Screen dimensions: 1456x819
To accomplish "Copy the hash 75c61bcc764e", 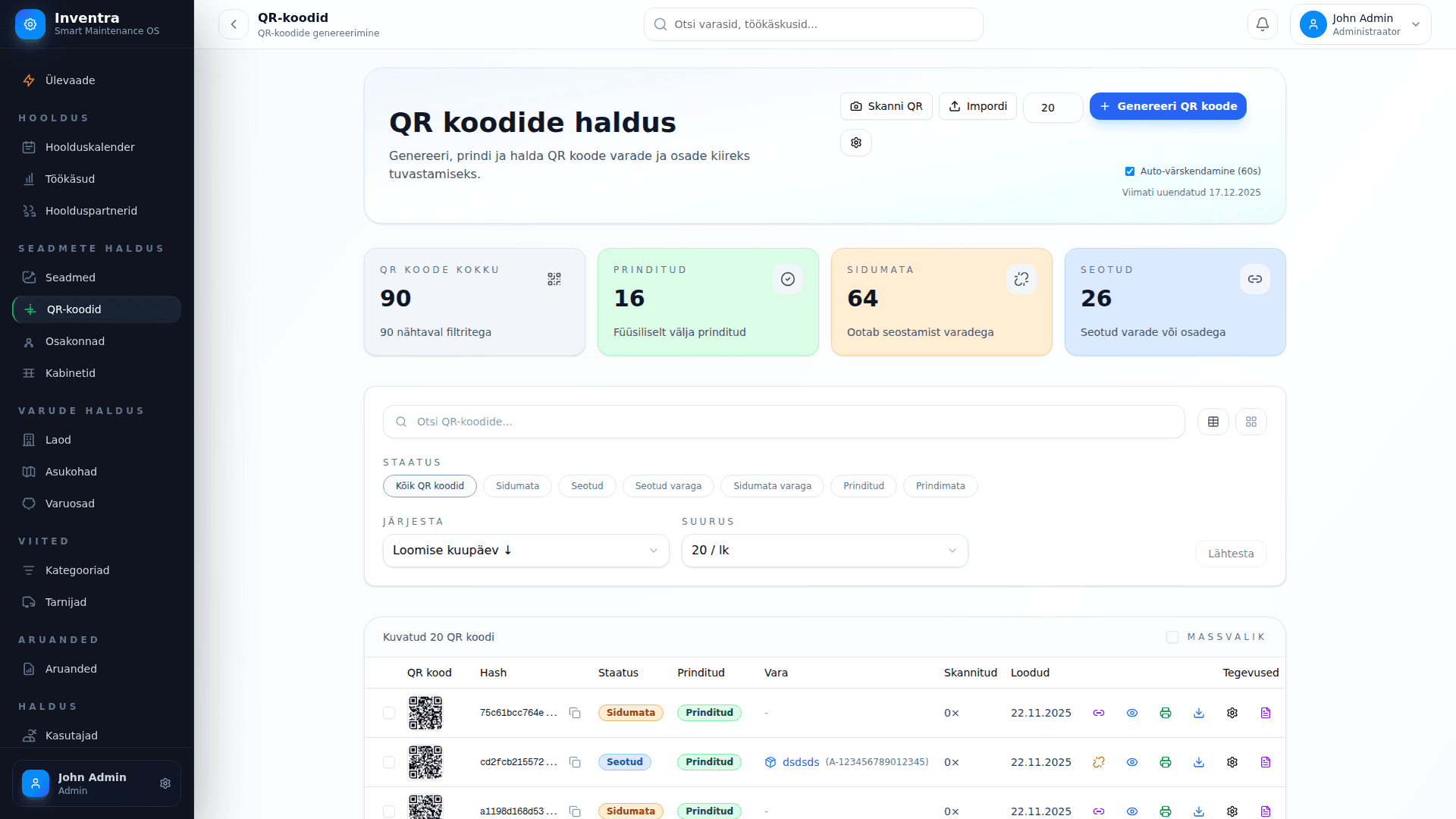I will click(x=575, y=713).
